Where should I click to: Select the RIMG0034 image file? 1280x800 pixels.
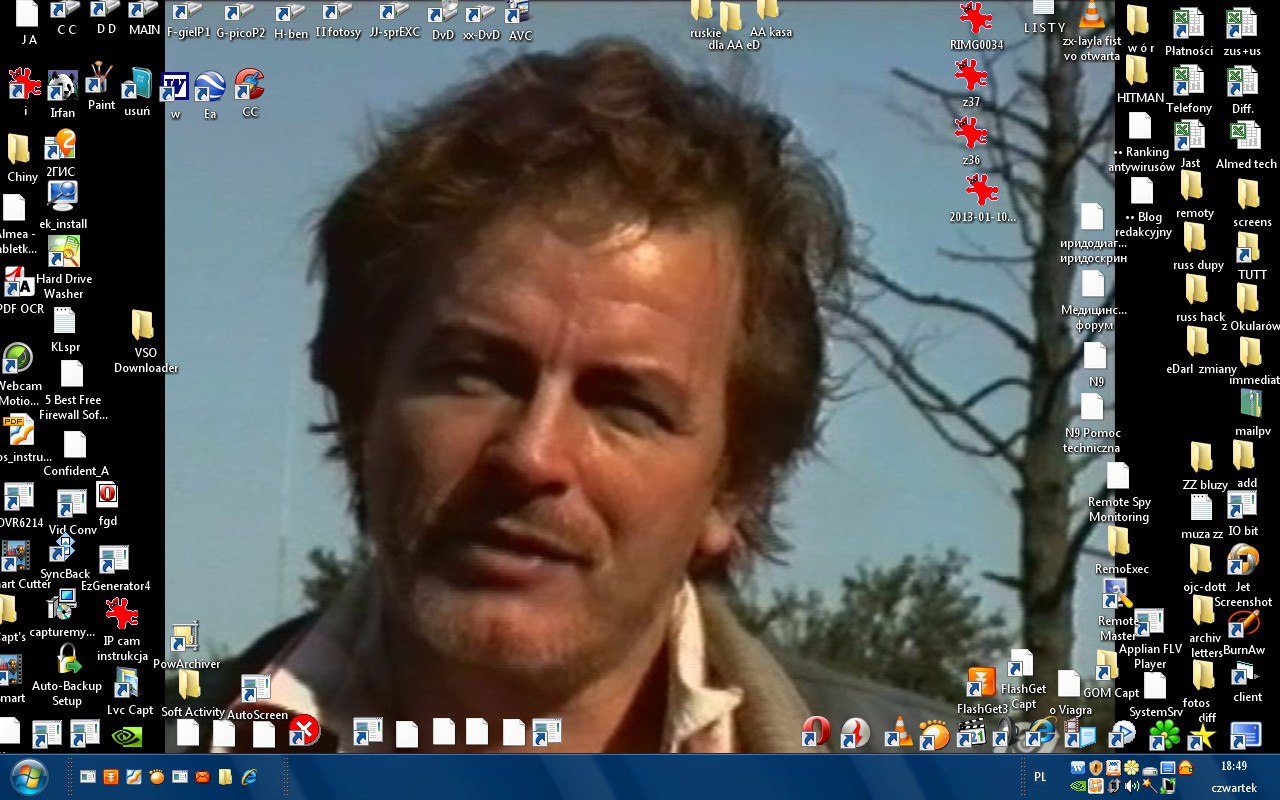click(x=975, y=18)
